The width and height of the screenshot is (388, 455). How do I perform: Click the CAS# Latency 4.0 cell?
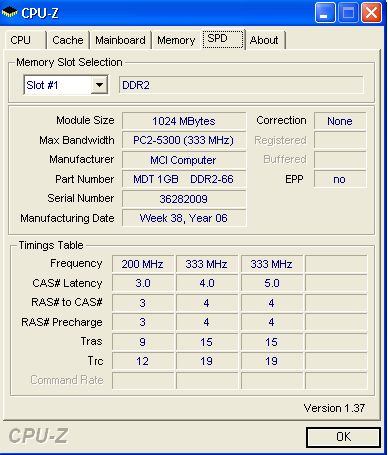(x=207, y=283)
